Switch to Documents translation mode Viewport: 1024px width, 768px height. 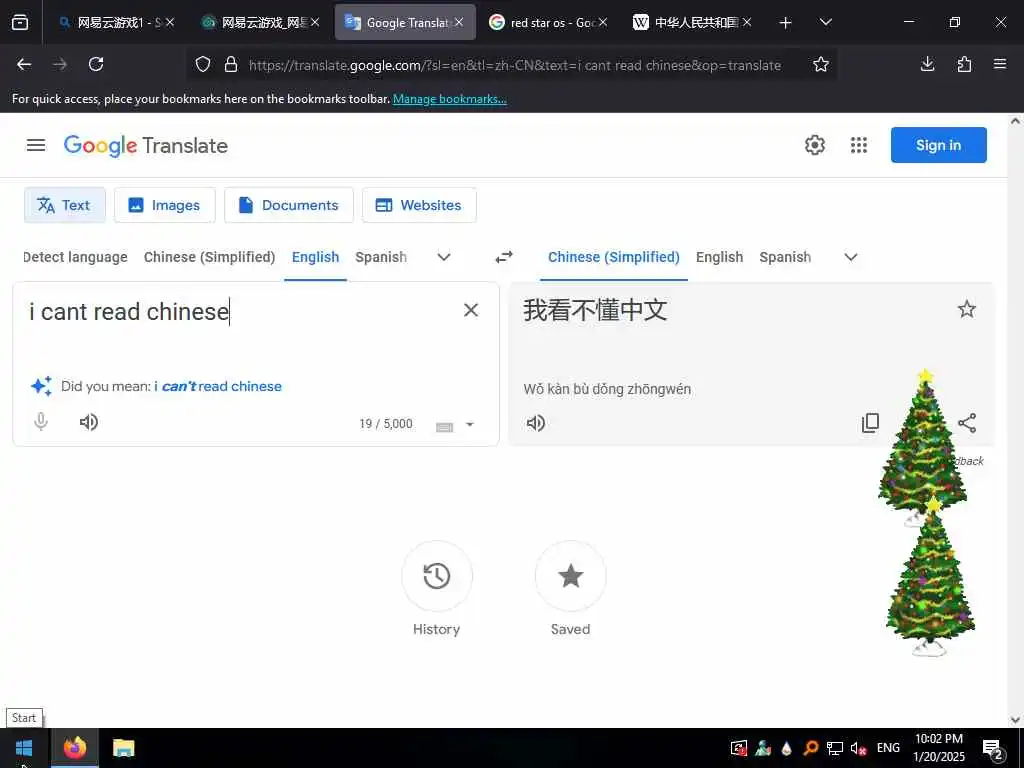pyautogui.click(x=289, y=205)
